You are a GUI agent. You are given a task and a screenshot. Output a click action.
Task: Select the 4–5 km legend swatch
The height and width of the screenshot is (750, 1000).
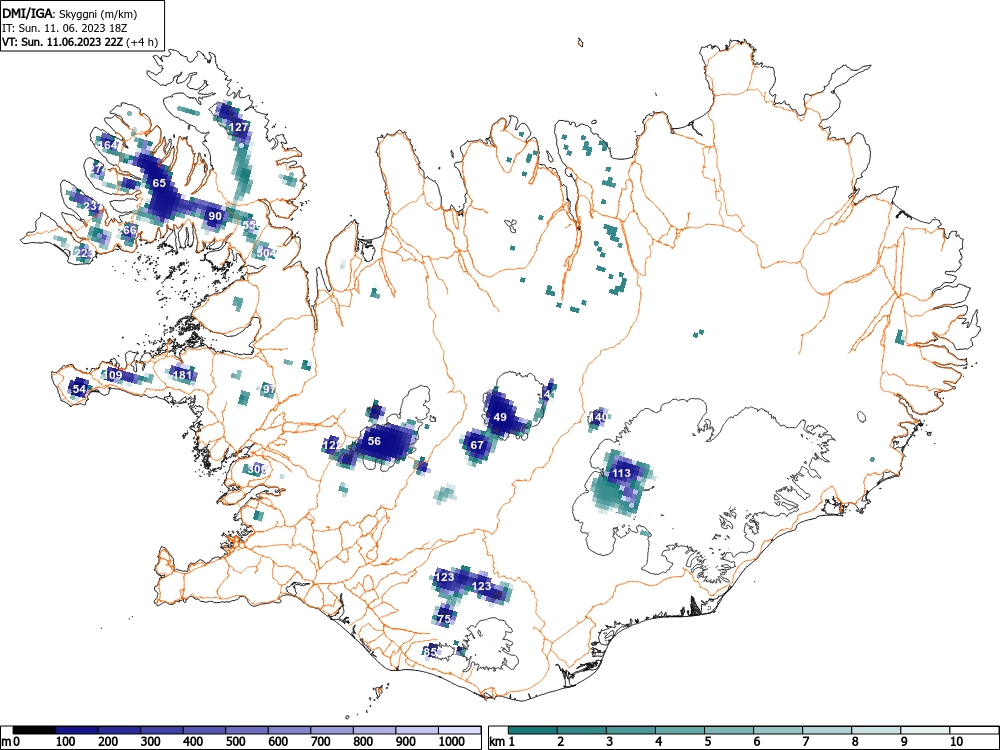680,730
